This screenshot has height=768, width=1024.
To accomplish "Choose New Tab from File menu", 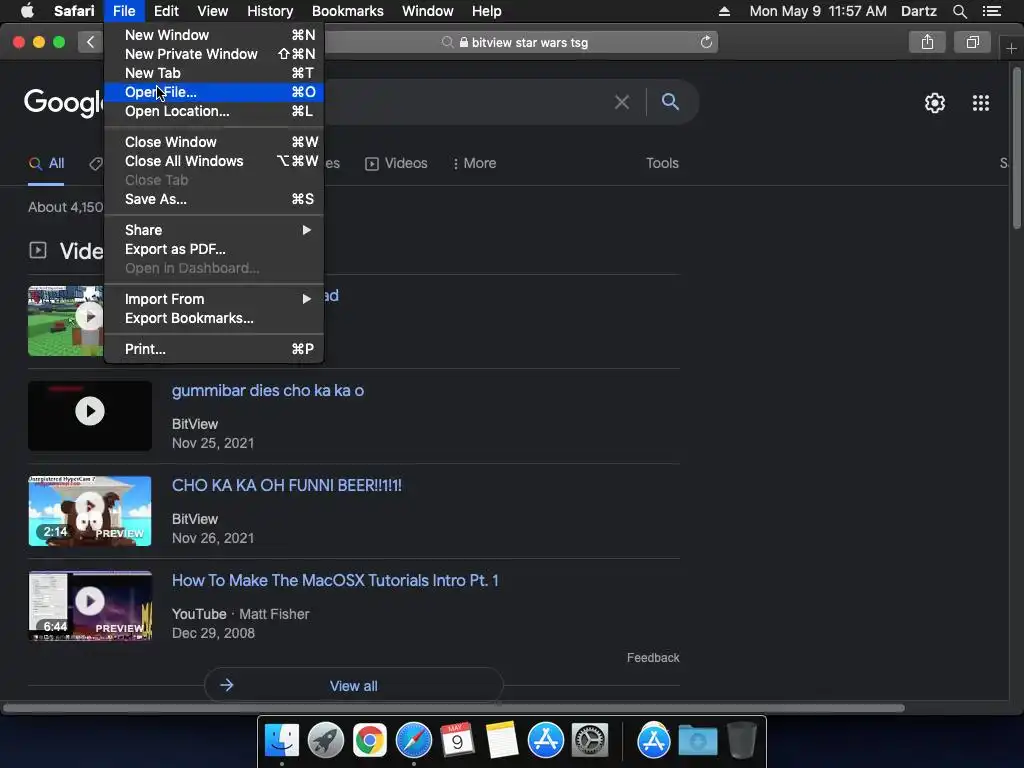I will (x=214, y=73).
